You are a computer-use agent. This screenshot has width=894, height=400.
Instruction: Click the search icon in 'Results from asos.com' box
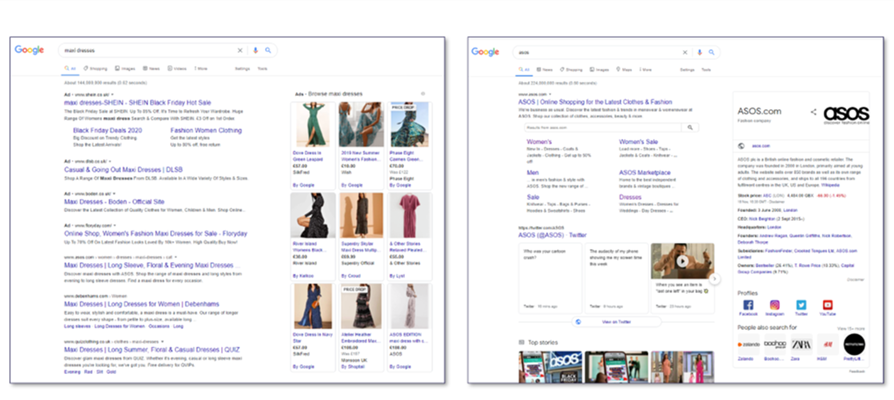coord(690,128)
